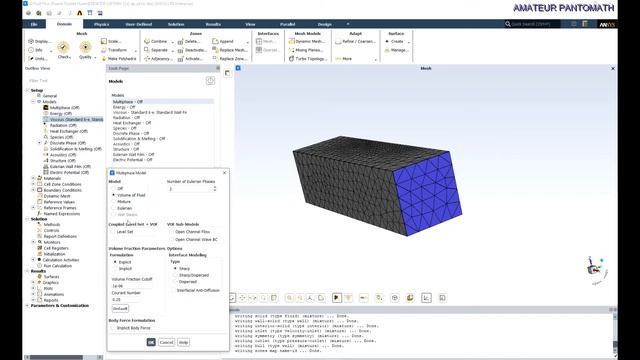Expand the Cell Zone Conditions tree node
Screen dimensions: 640x360
coord(33,184)
